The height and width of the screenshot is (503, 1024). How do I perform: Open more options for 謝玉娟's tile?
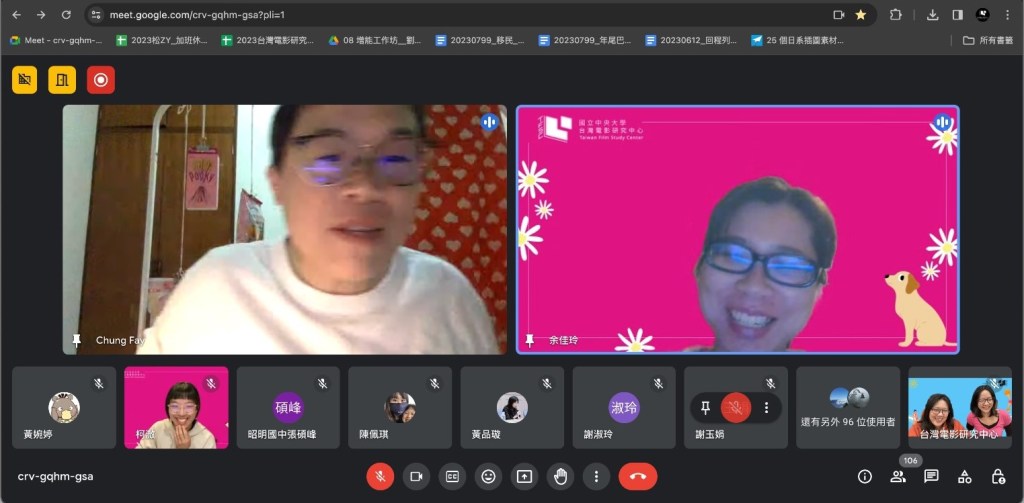pyautogui.click(x=767, y=408)
